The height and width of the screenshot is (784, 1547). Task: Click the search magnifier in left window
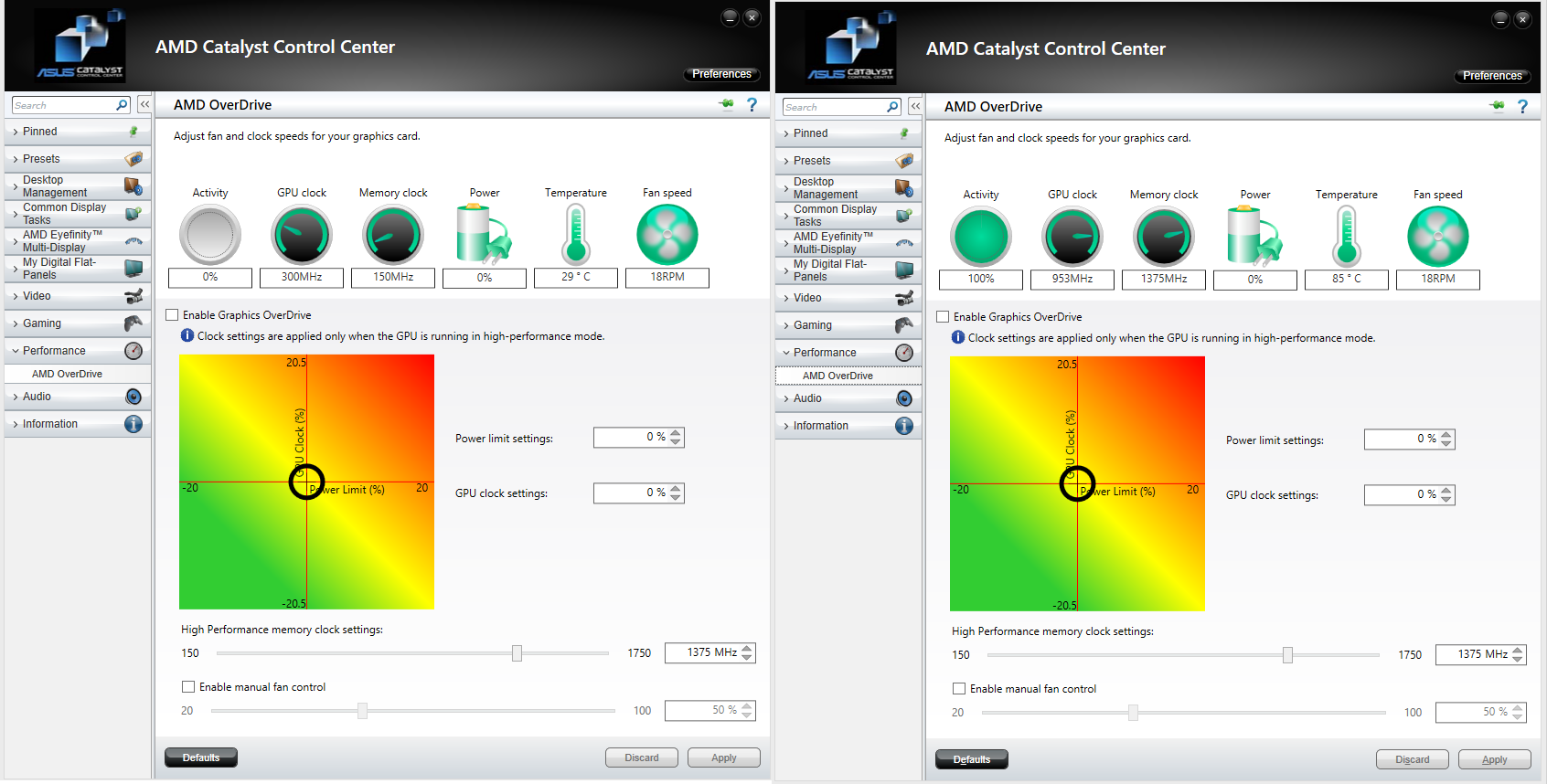click(x=122, y=105)
